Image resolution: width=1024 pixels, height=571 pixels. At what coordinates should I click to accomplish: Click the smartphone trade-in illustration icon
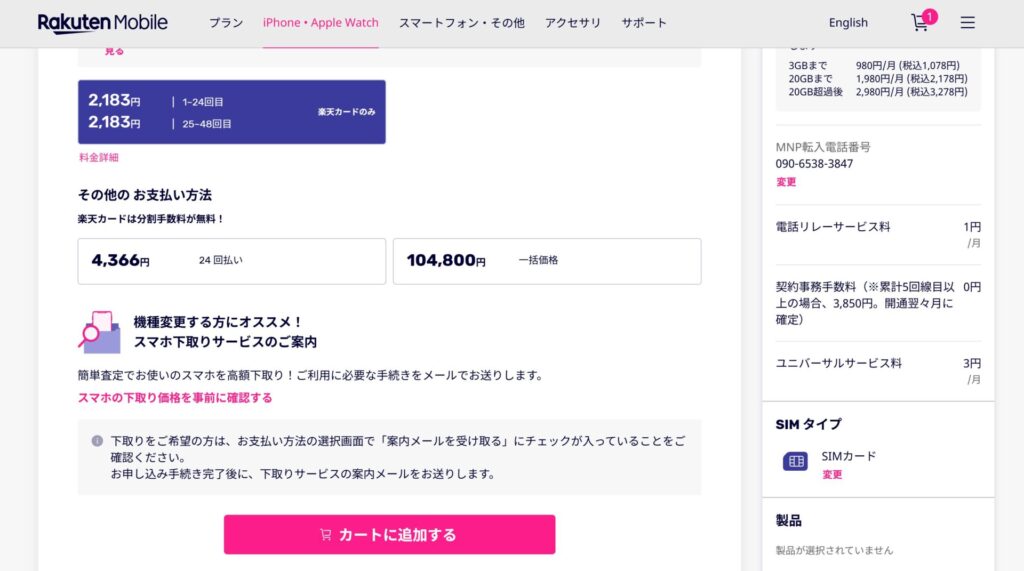click(x=99, y=332)
